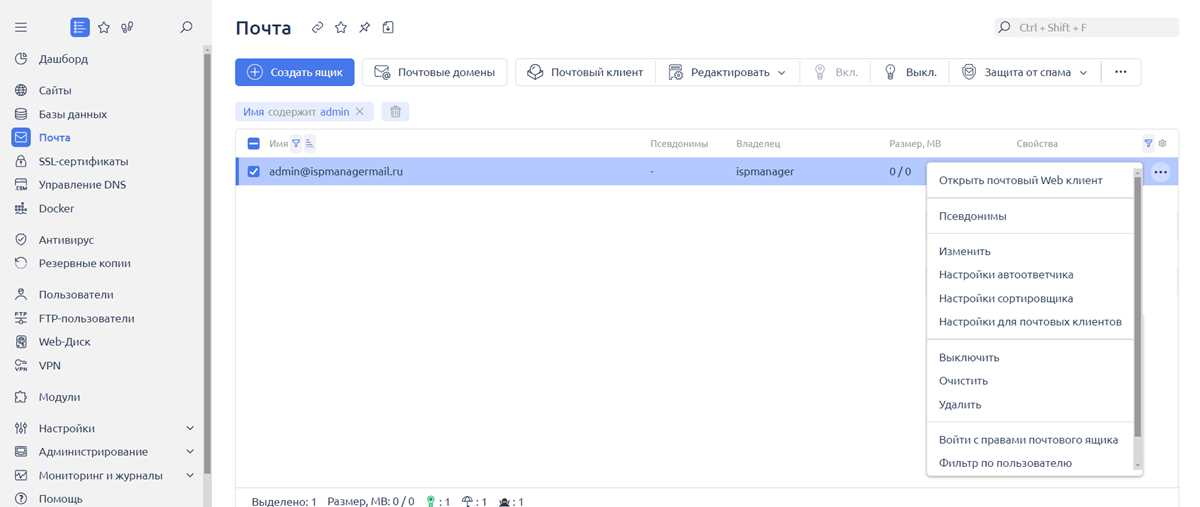
Task: Click the Свойства column header
Action: pyautogui.click(x=1037, y=144)
